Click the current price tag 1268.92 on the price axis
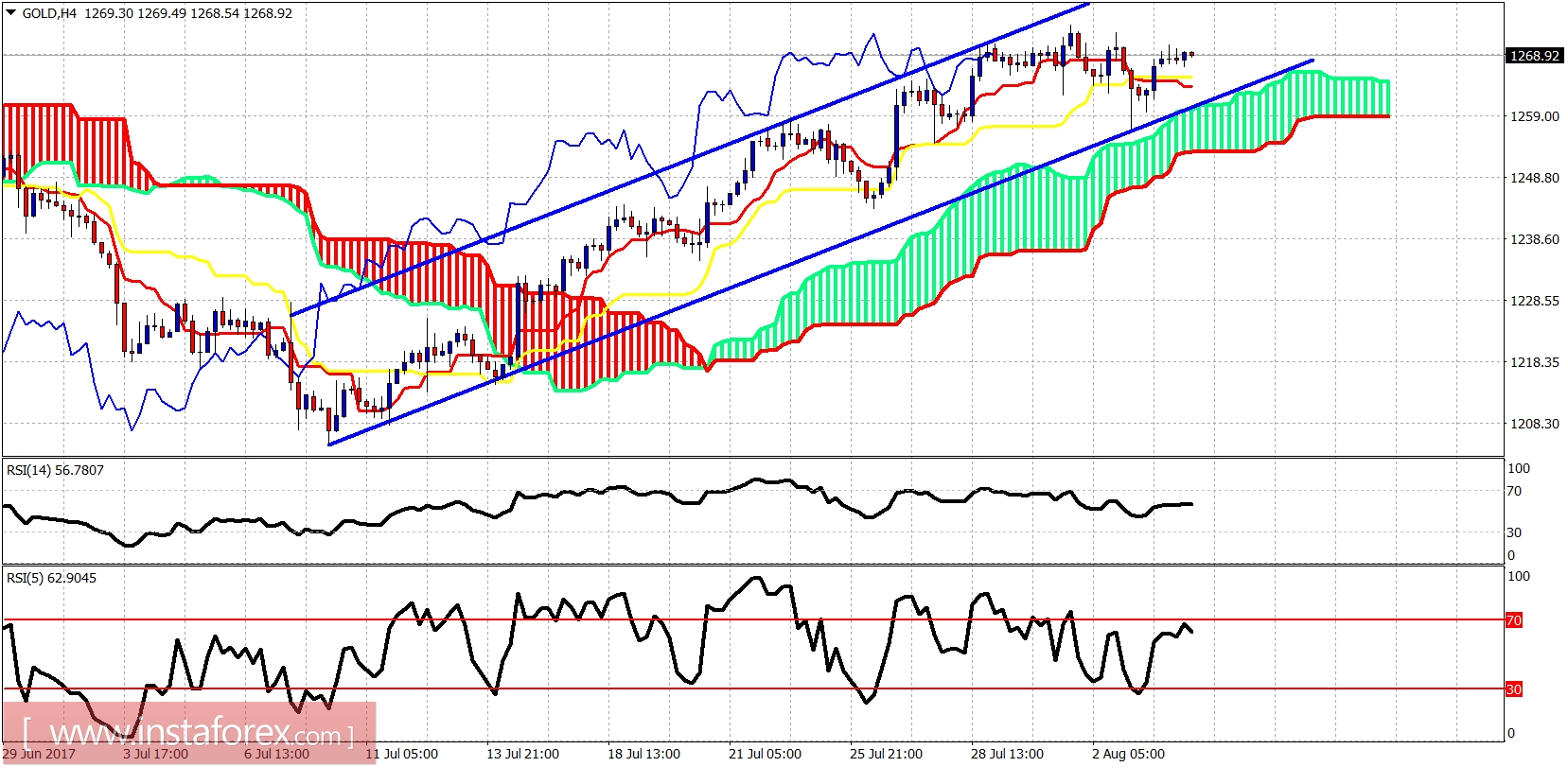Screen dimensions: 1568x767 (1534, 56)
